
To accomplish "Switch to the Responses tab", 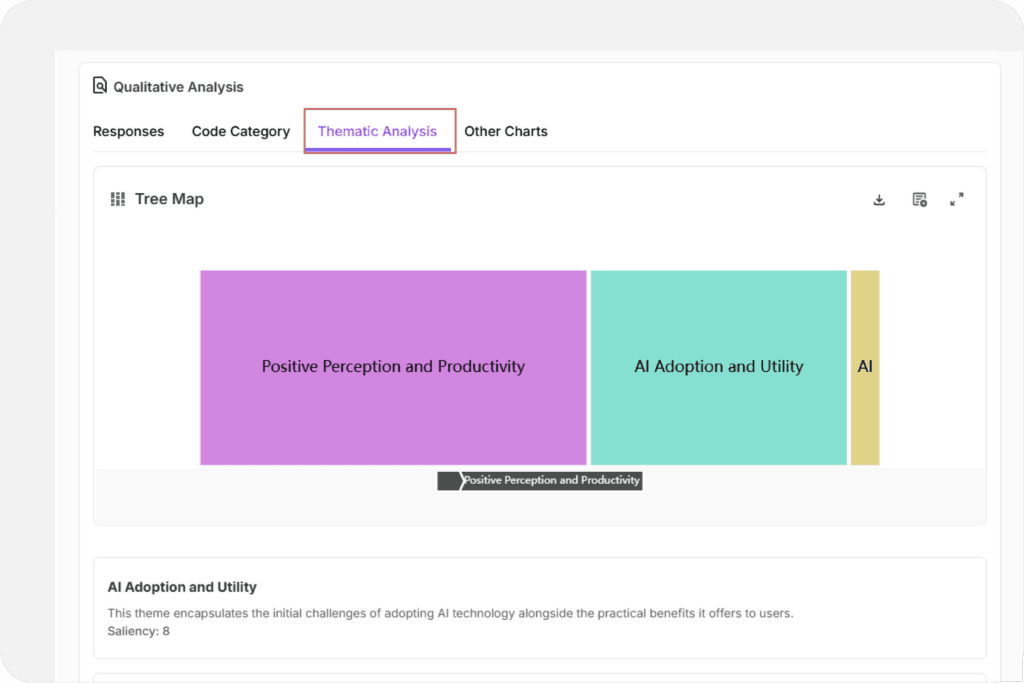I will (128, 131).
